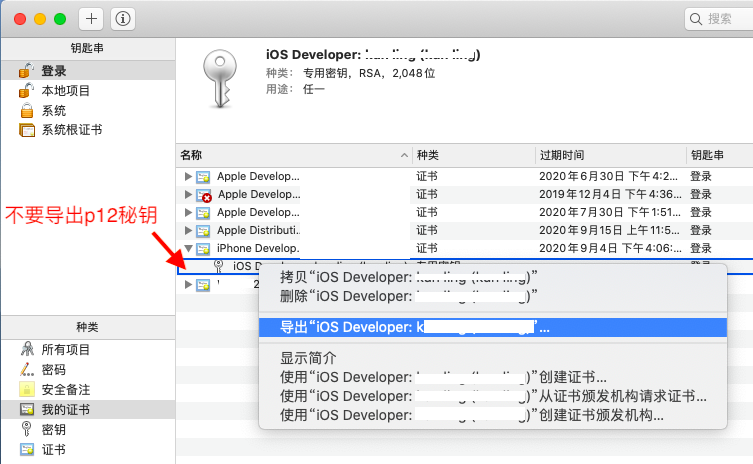Image resolution: width=753 pixels, height=464 pixels.
Task: Expand the invalid Apple Develop certificate expiring 2019年12月4日
Action: pyautogui.click(x=188, y=194)
